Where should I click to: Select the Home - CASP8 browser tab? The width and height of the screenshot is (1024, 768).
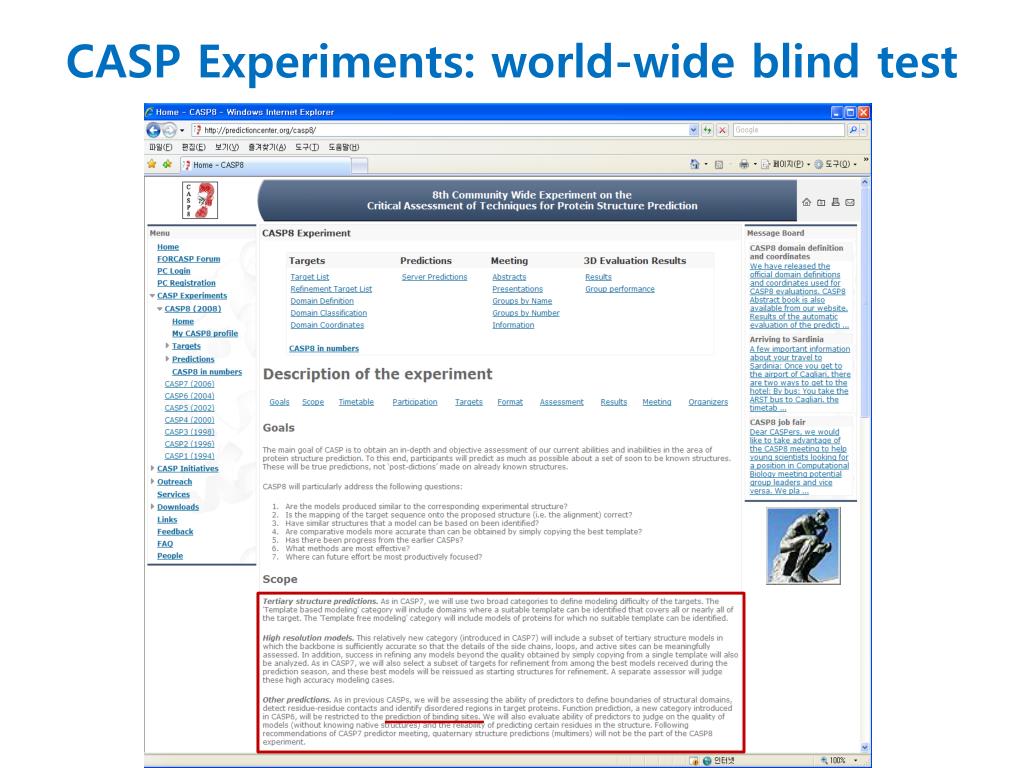pyautogui.click(x=266, y=165)
